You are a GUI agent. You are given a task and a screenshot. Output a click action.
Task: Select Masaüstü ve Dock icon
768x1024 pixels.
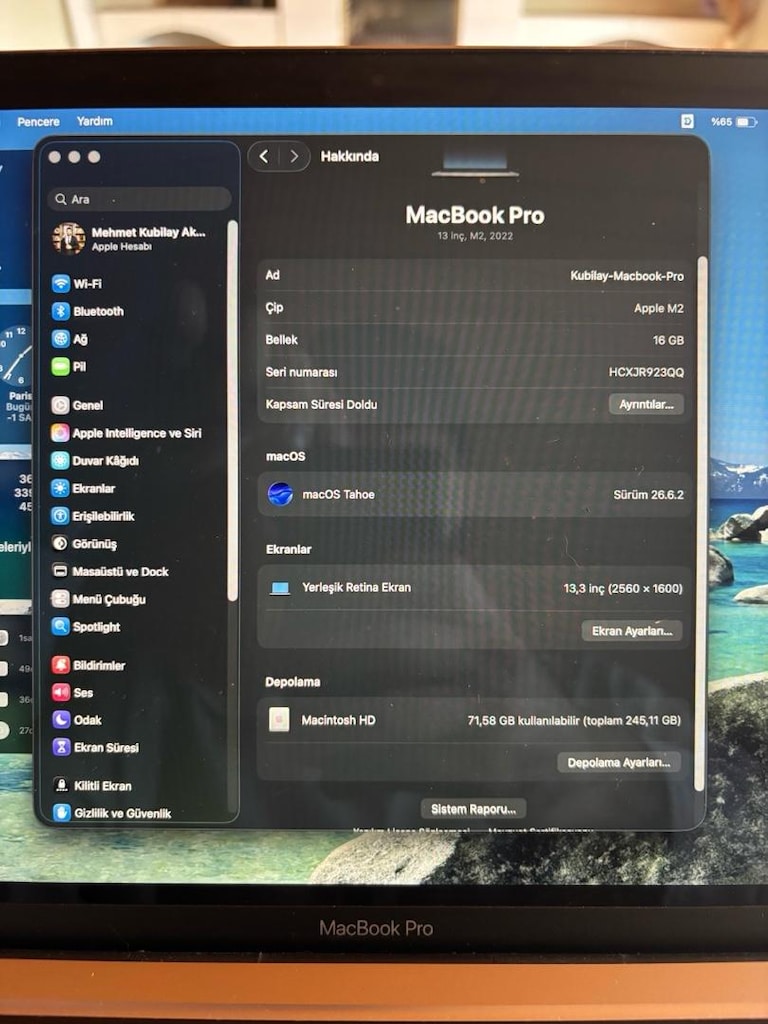60,571
